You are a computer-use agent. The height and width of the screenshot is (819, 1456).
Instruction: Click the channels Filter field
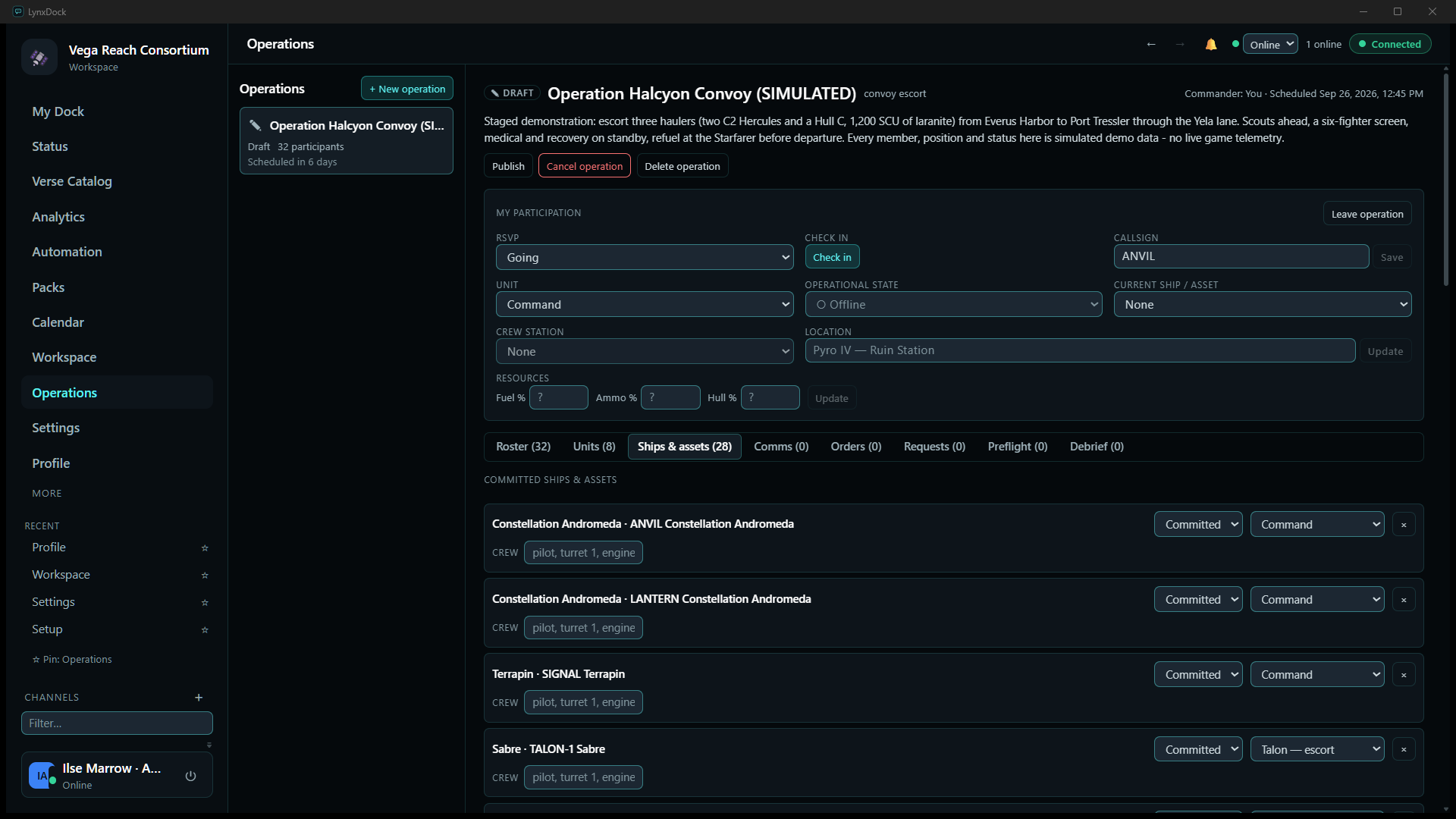pyautogui.click(x=117, y=723)
